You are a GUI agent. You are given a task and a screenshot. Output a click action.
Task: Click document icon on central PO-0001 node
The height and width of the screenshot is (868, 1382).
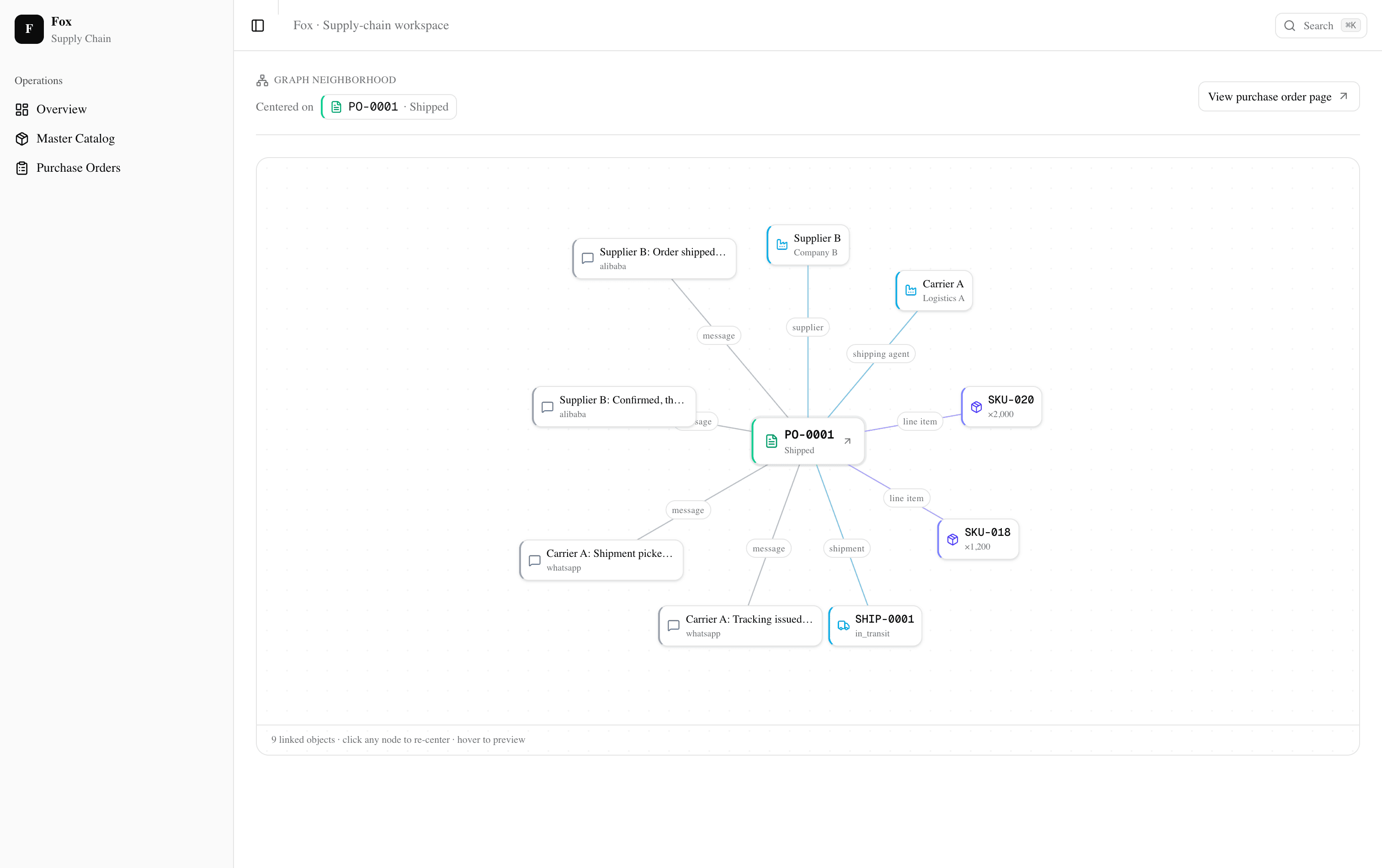point(771,441)
